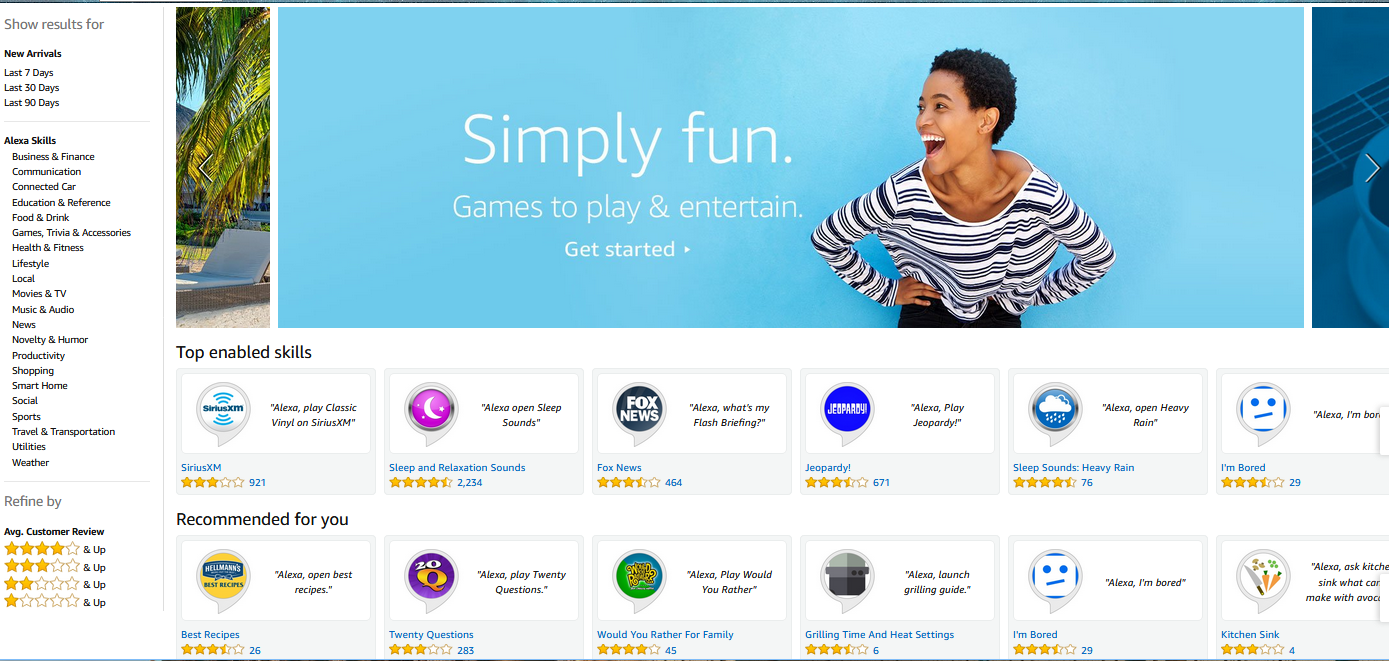The height and width of the screenshot is (661, 1389).
Task: Open Sleep and Relaxation Sounds title link
Action: [457, 467]
